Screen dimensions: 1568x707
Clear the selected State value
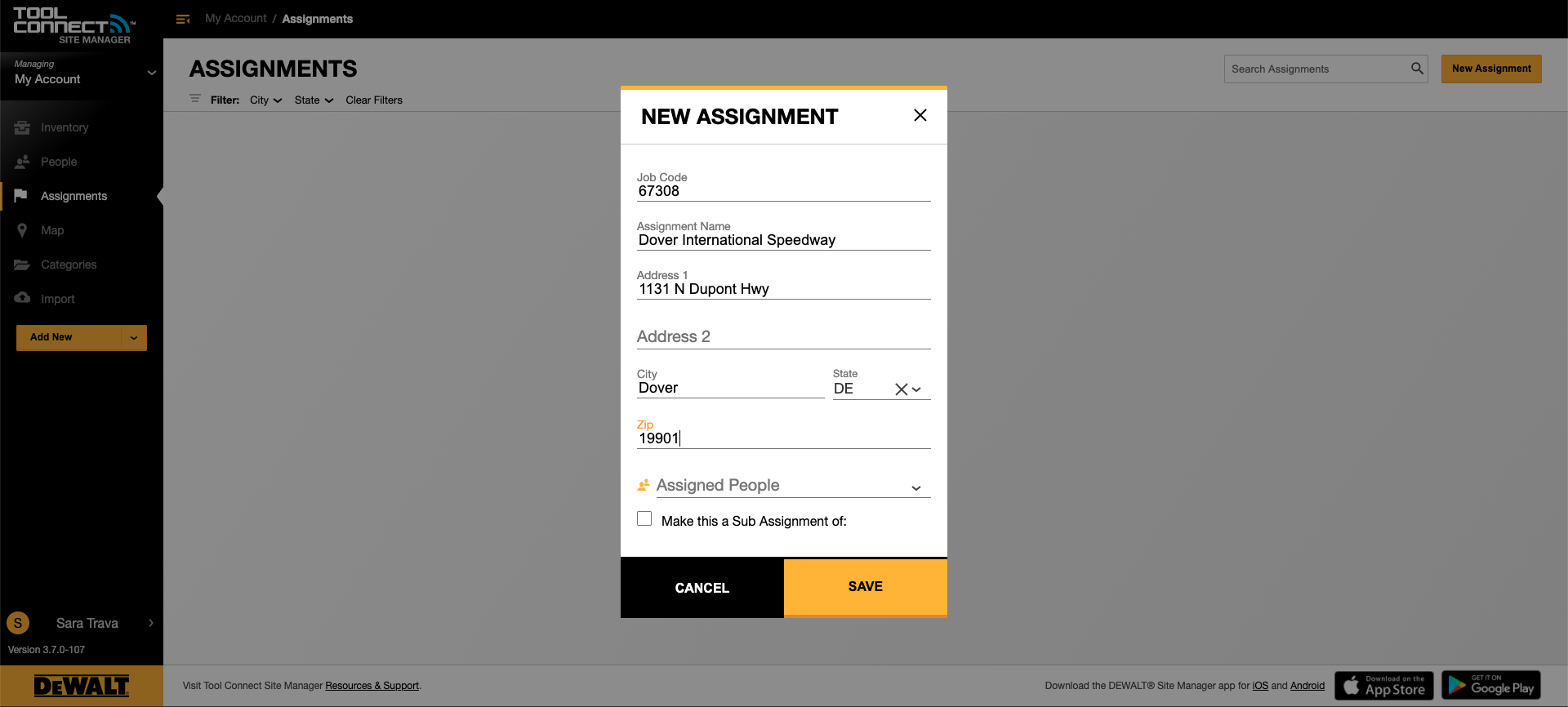point(901,389)
